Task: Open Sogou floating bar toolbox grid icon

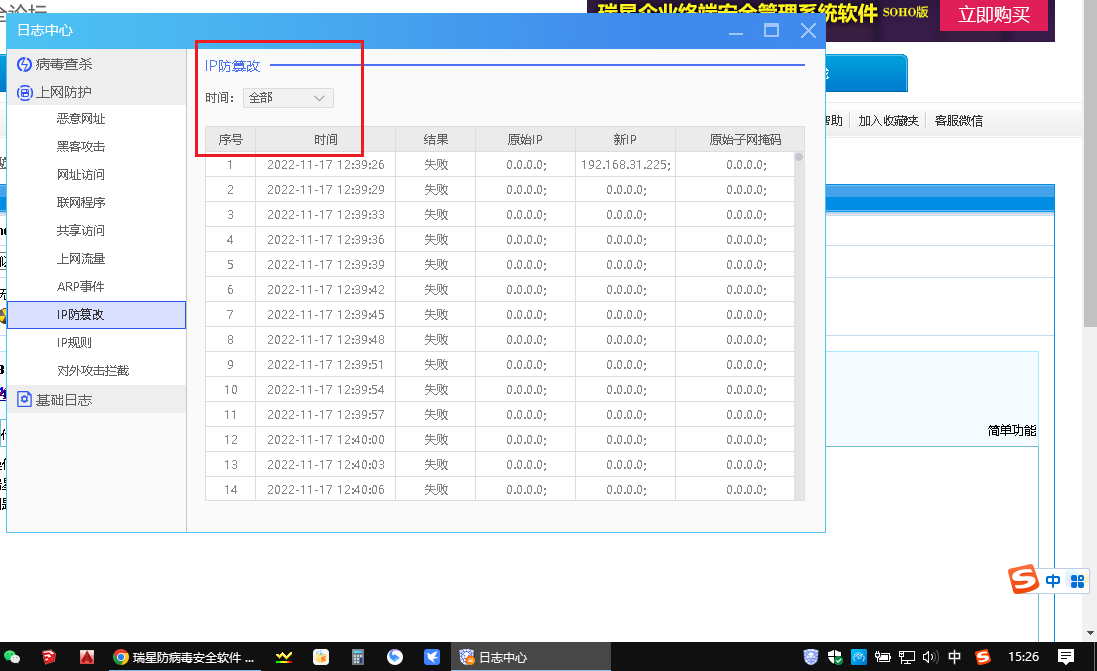Action: 1077,581
